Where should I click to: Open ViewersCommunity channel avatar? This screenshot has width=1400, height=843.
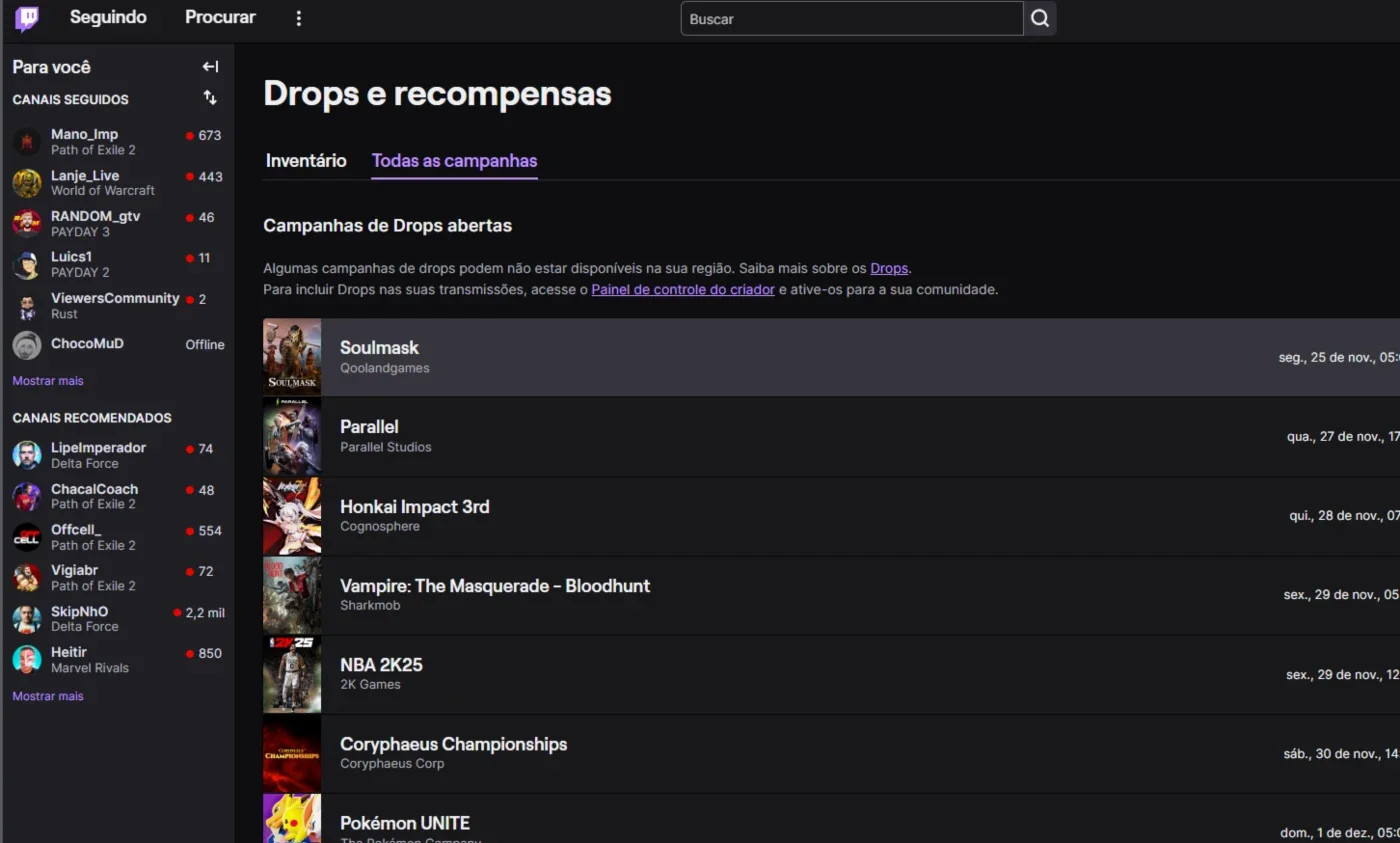pyautogui.click(x=27, y=306)
